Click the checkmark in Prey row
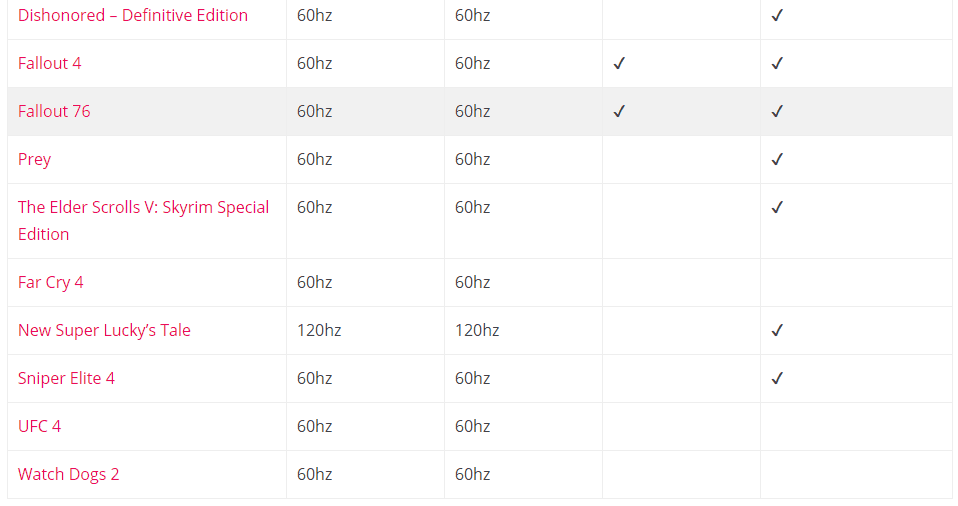Viewport: 958px width, 506px height. (x=777, y=160)
